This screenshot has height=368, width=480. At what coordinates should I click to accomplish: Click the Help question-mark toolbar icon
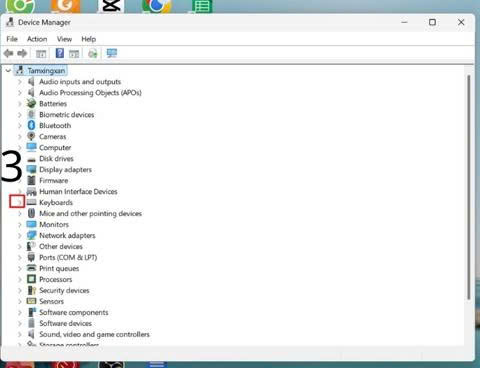click(x=60, y=53)
